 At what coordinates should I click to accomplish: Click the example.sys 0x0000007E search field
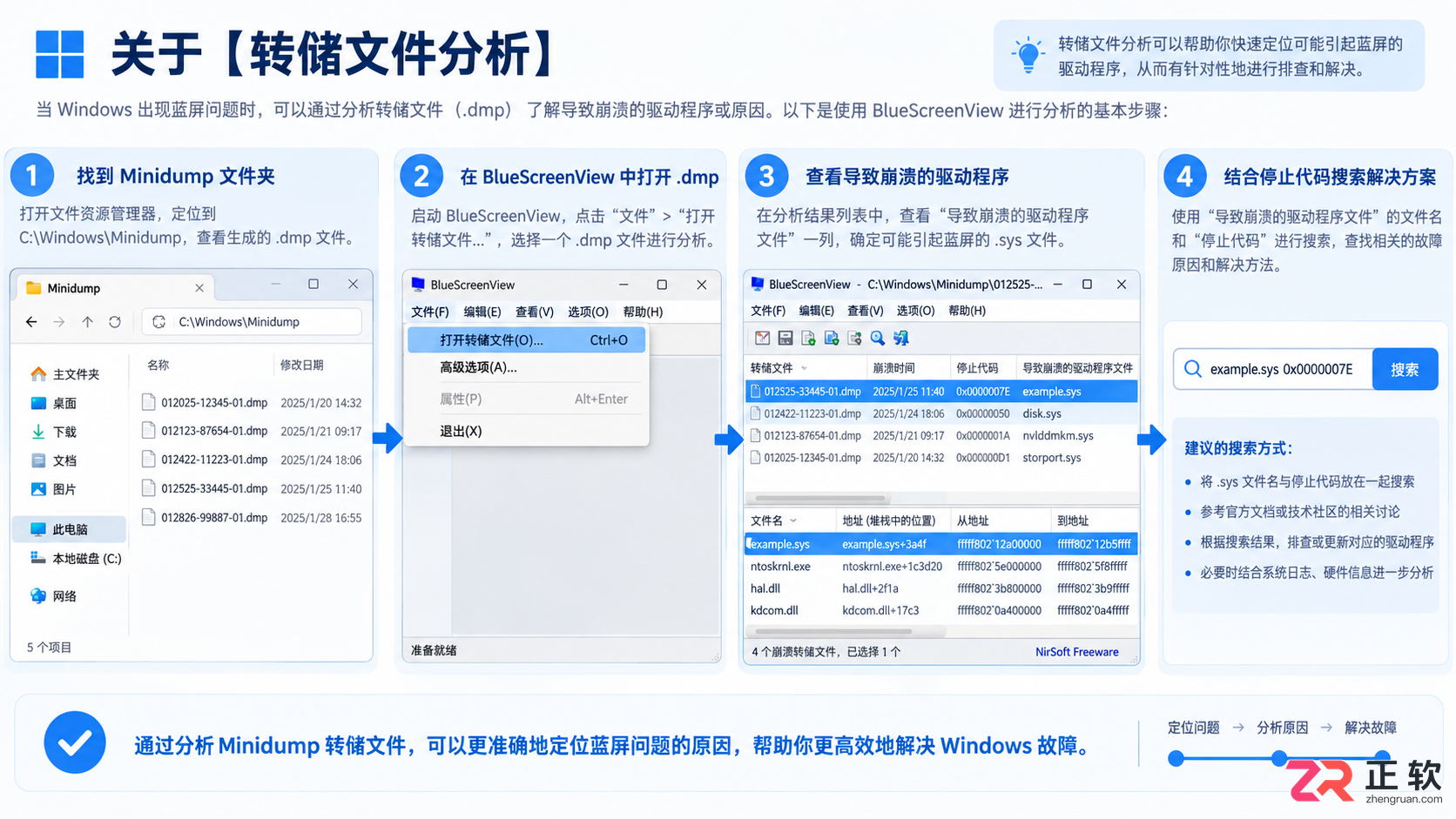[1273, 369]
